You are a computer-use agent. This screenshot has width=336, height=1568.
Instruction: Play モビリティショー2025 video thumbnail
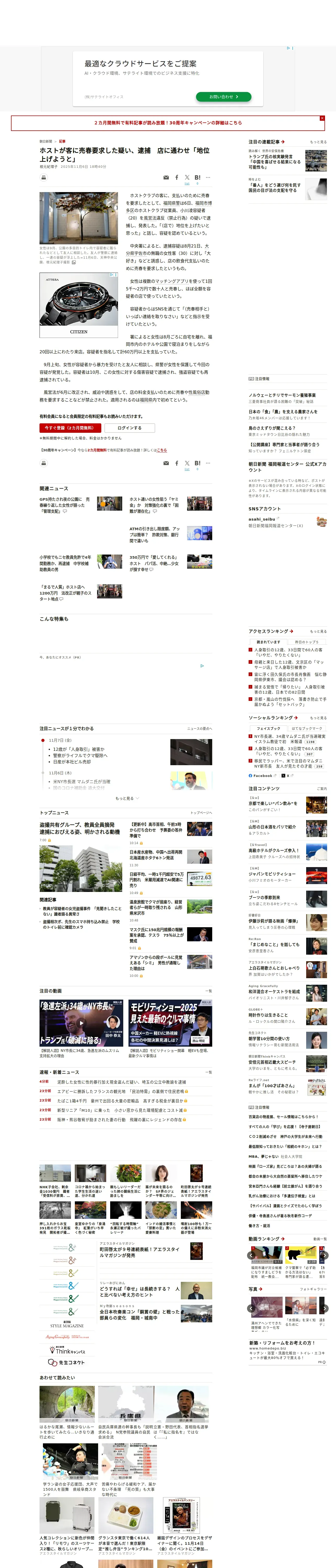point(170,1023)
